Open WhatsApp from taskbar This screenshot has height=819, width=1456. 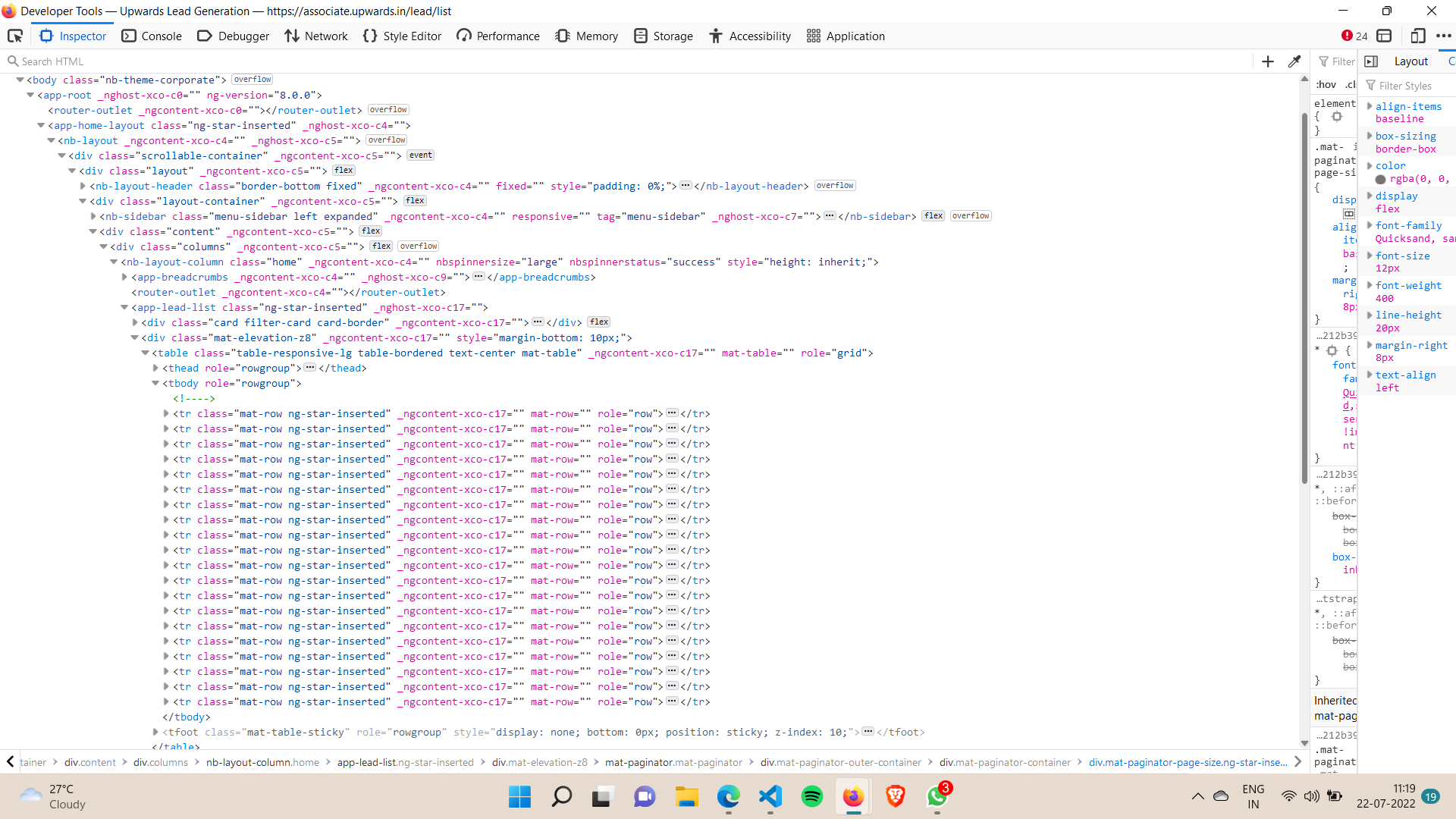click(x=937, y=797)
